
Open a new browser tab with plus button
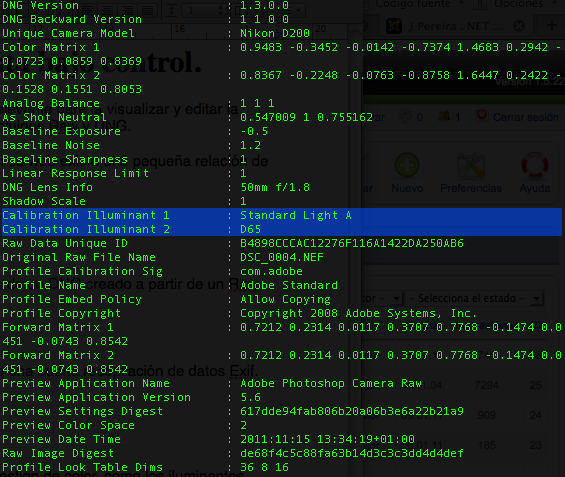coord(551,25)
